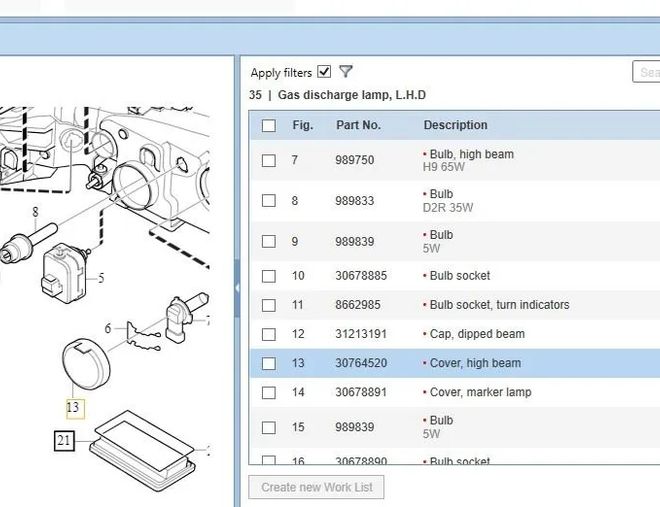Collapse the diagram panel using the splitter handle
The width and height of the screenshot is (660, 507).
(237, 287)
